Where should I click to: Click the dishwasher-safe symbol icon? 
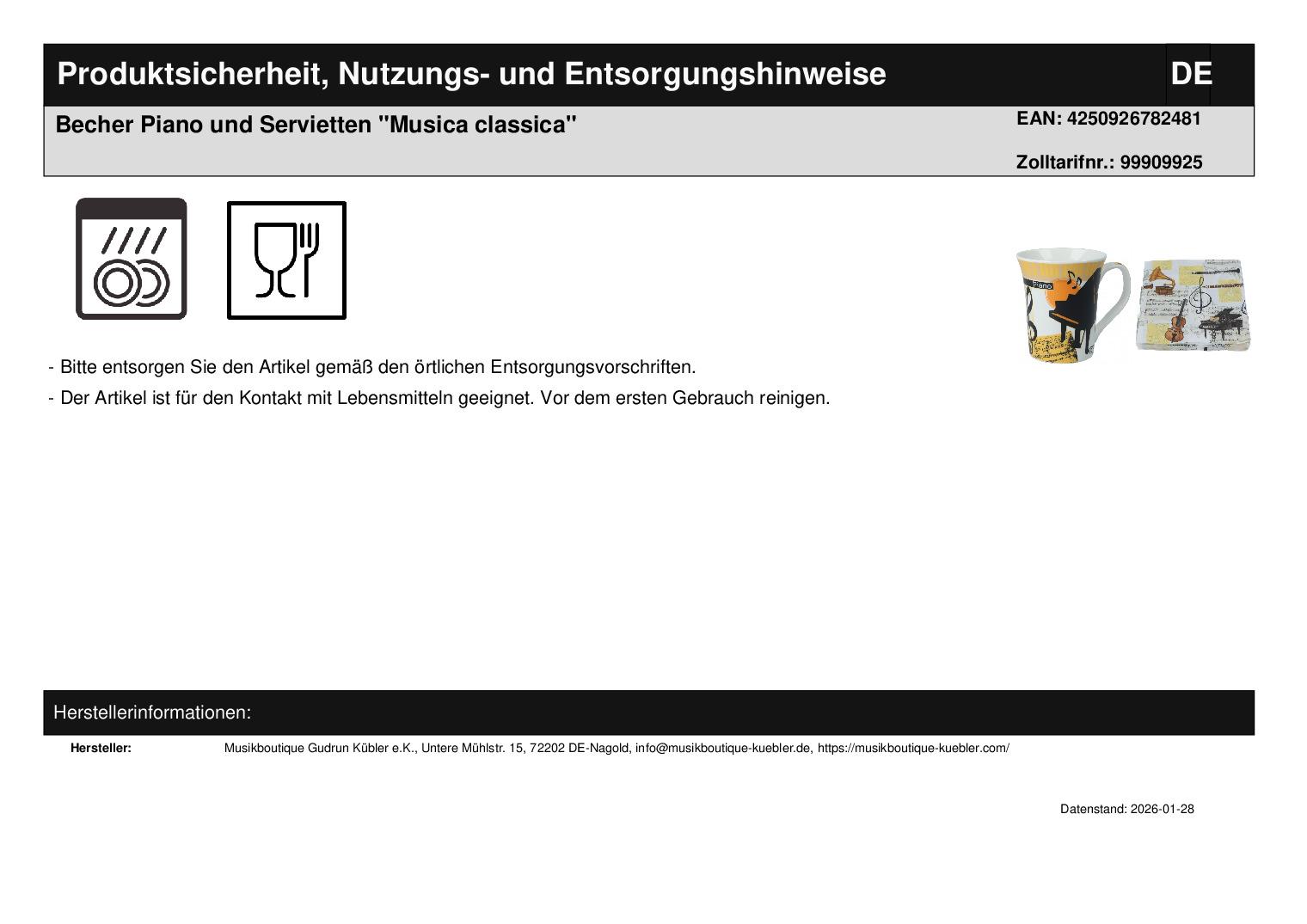pyautogui.click(x=131, y=259)
